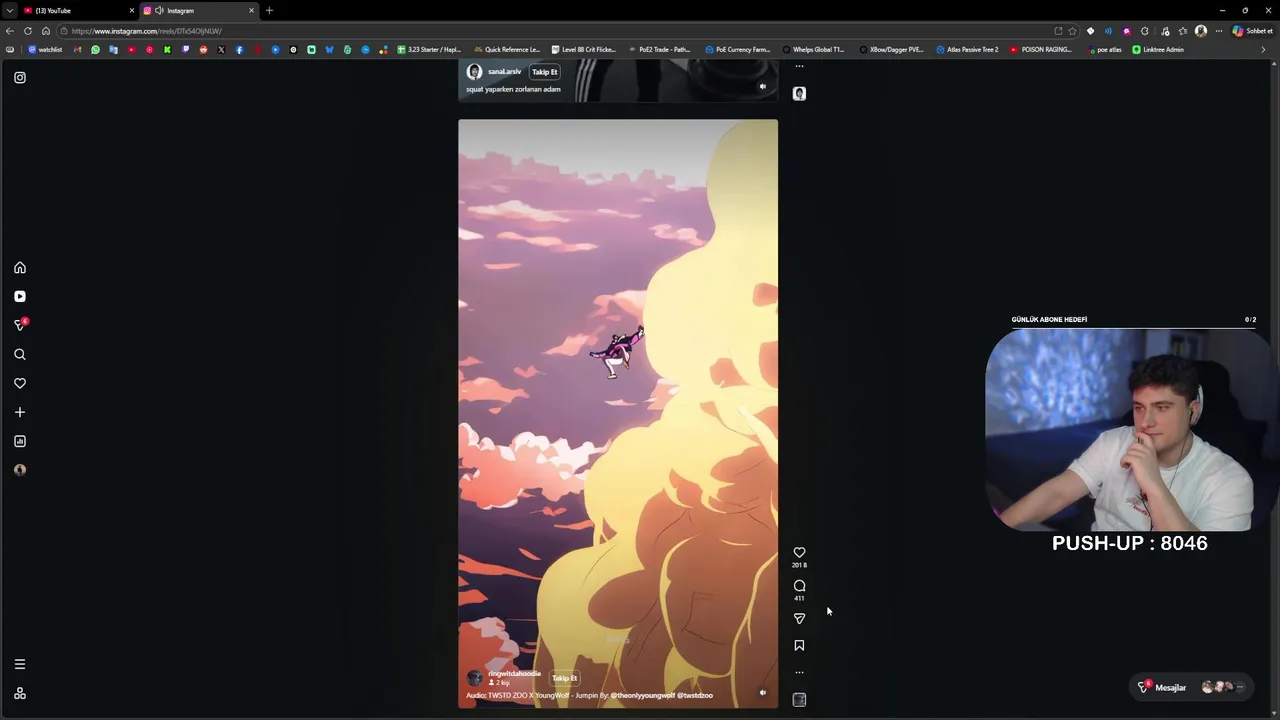The height and width of the screenshot is (720, 1280).
Task: Go back in browser history
Action: [10, 31]
